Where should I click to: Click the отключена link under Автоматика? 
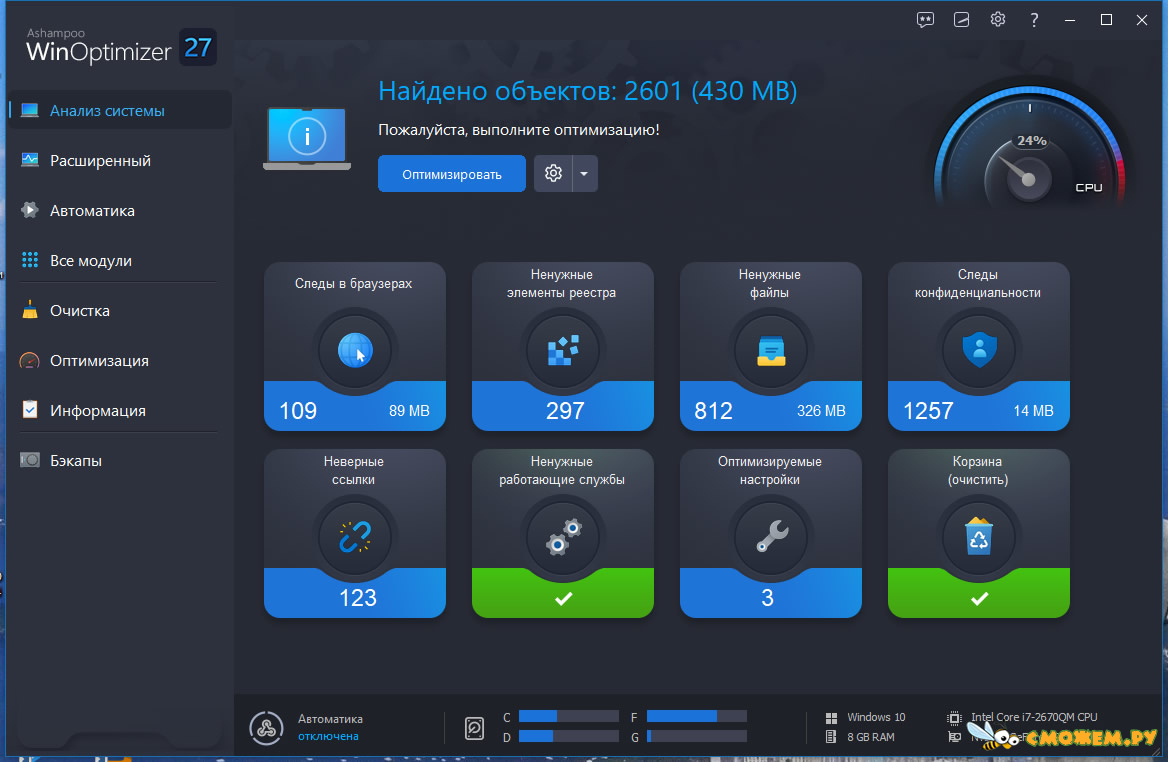[328, 736]
